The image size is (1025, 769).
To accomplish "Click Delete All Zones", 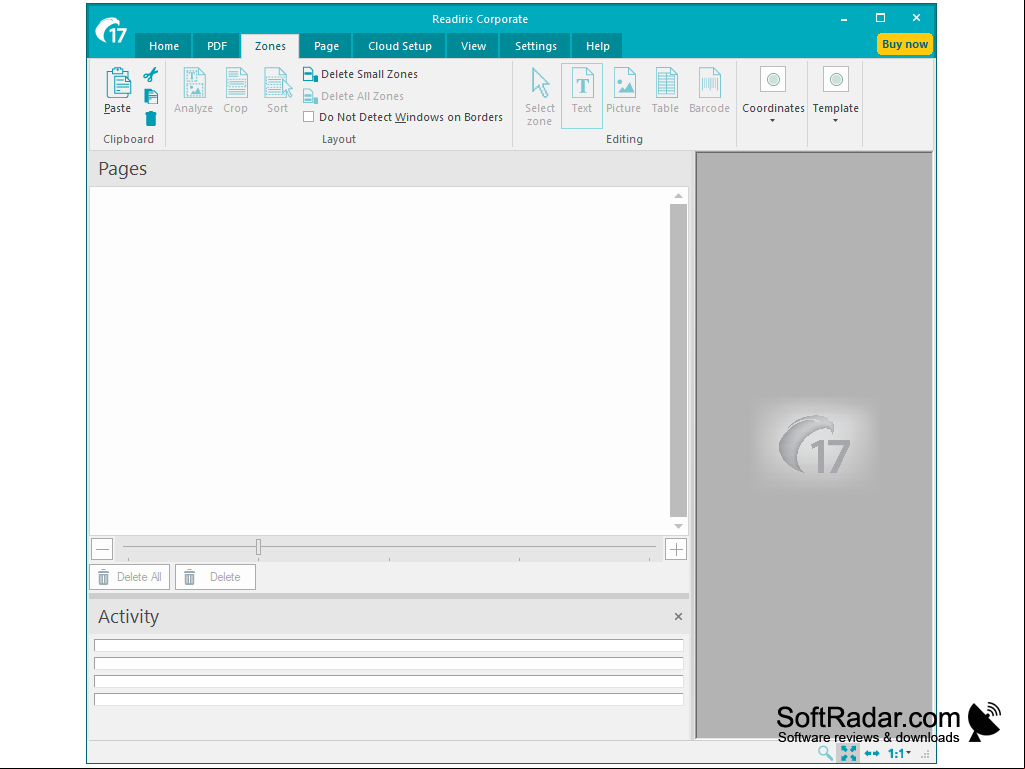I will [353, 96].
